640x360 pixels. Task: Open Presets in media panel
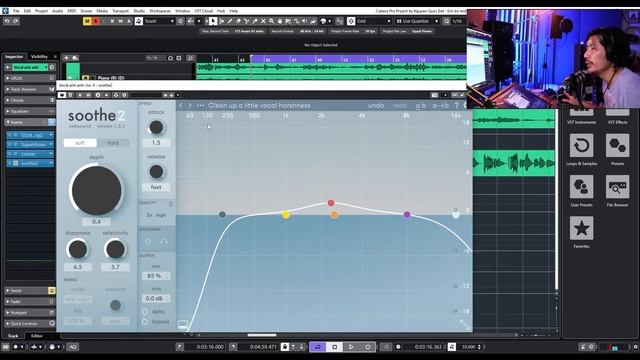[x=617, y=145]
